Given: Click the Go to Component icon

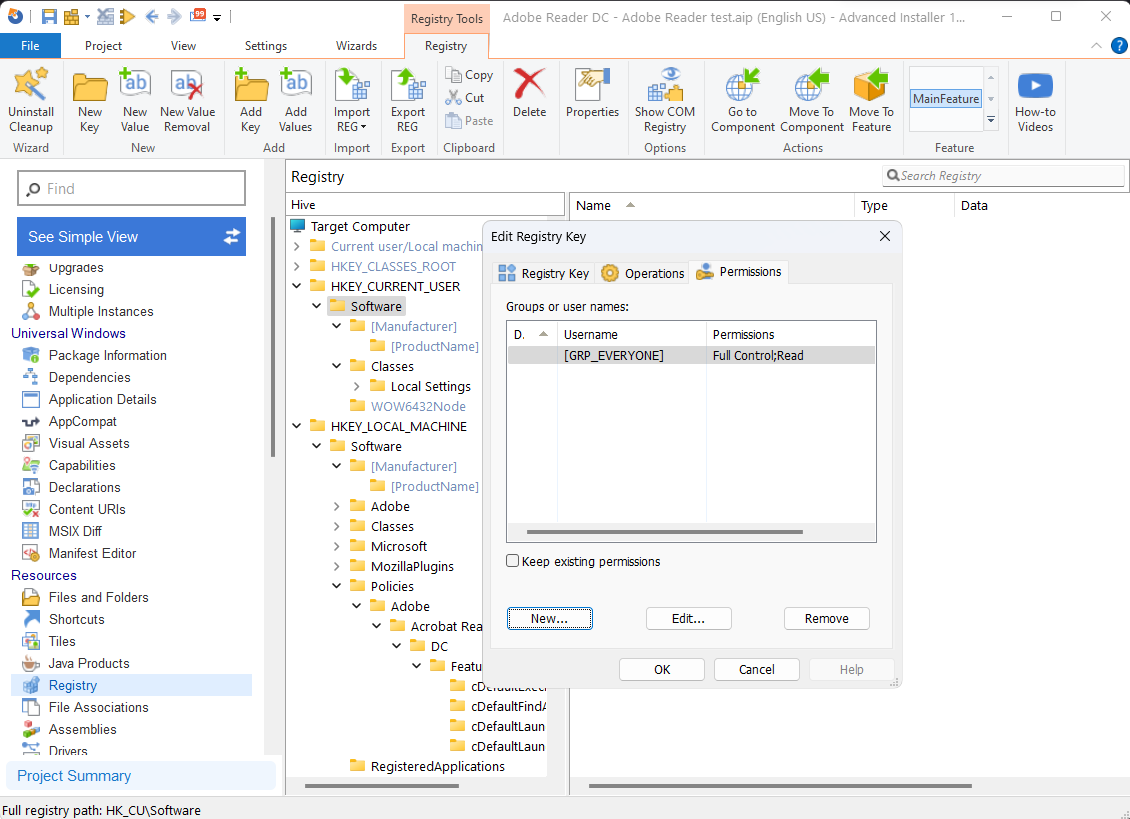Looking at the screenshot, I should (742, 101).
